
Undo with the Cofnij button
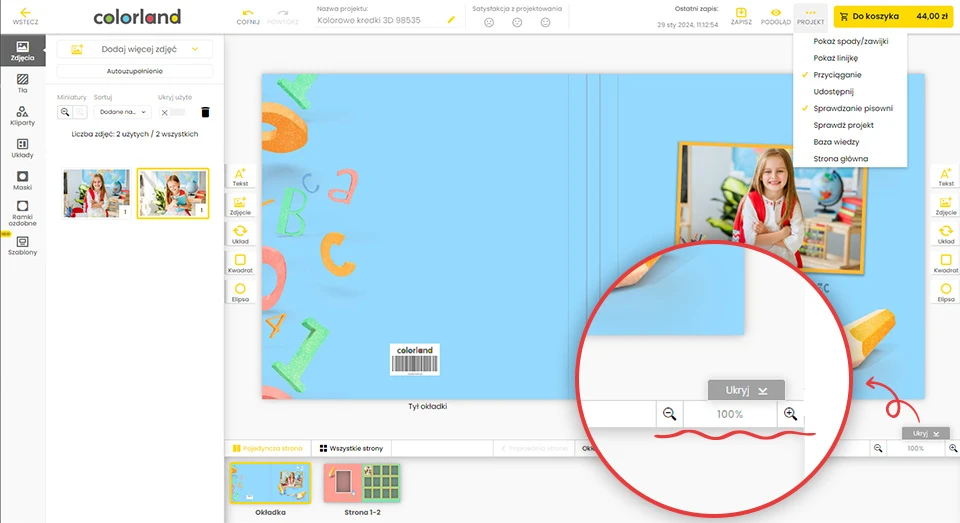[248, 17]
